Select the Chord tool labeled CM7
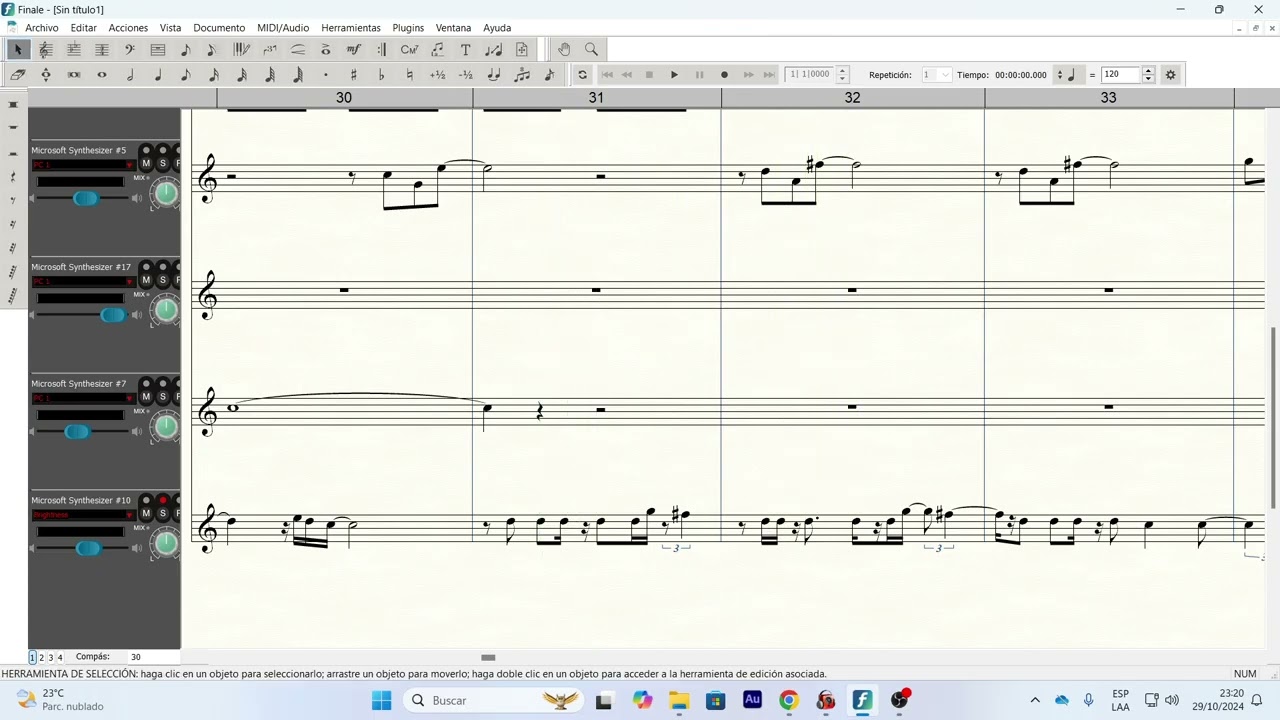The width and height of the screenshot is (1280, 720). coord(410,49)
